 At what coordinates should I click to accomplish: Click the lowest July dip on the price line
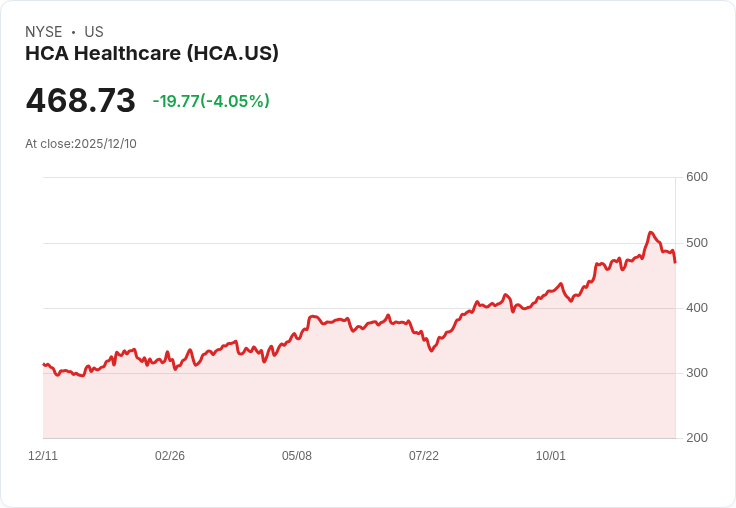(x=431, y=350)
